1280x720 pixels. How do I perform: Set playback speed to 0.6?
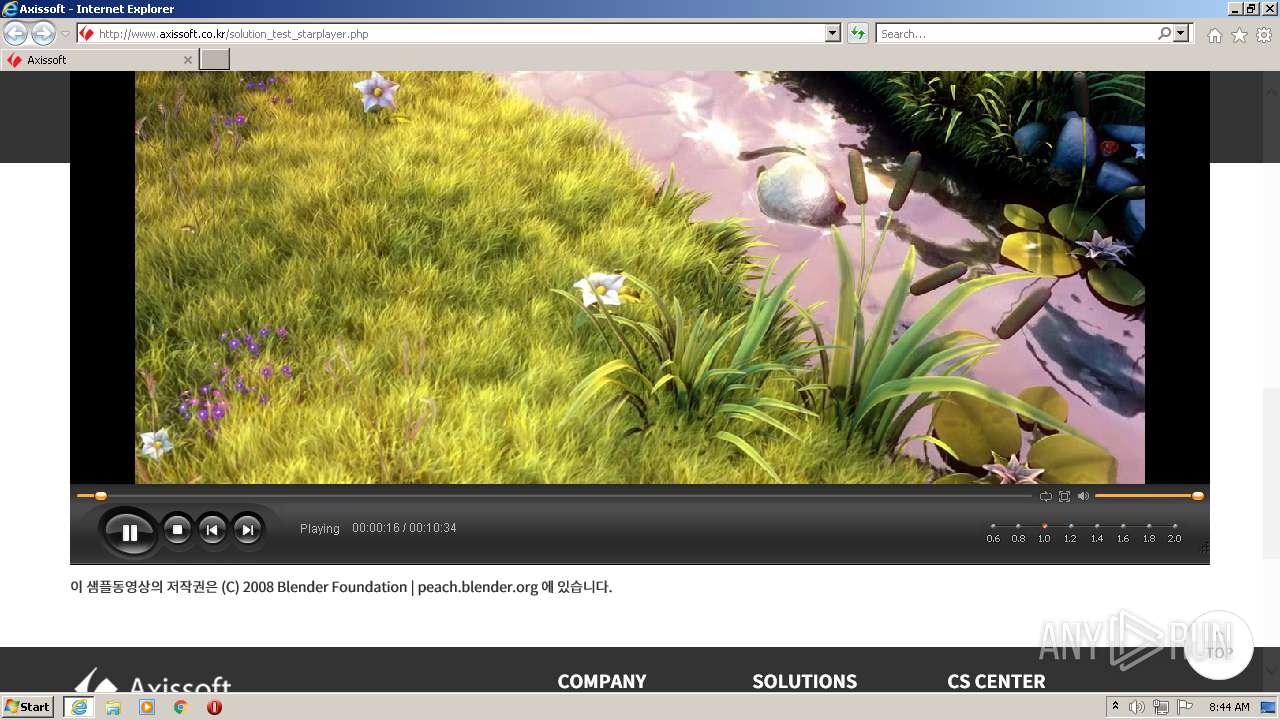pyautogui.click(x=993, y=532)
